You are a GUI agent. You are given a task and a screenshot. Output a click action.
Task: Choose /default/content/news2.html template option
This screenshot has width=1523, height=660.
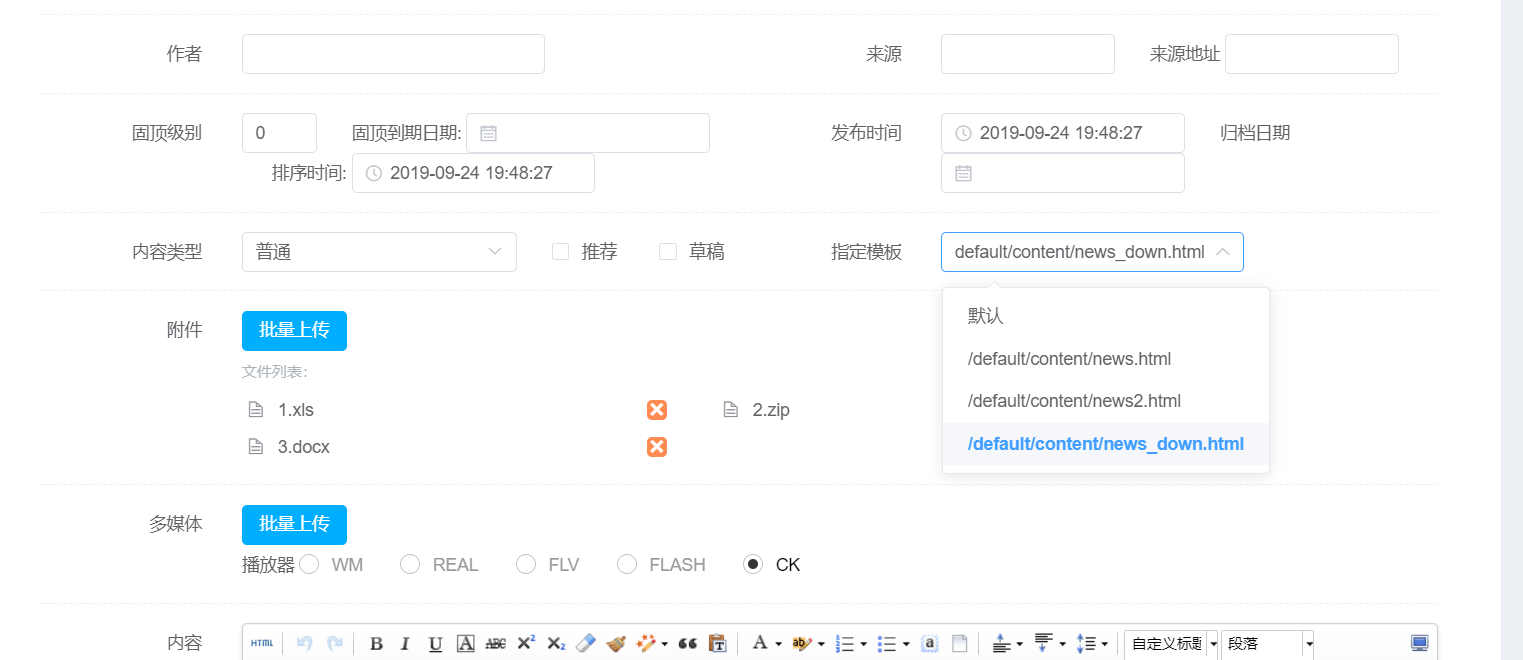point(1106,401)
